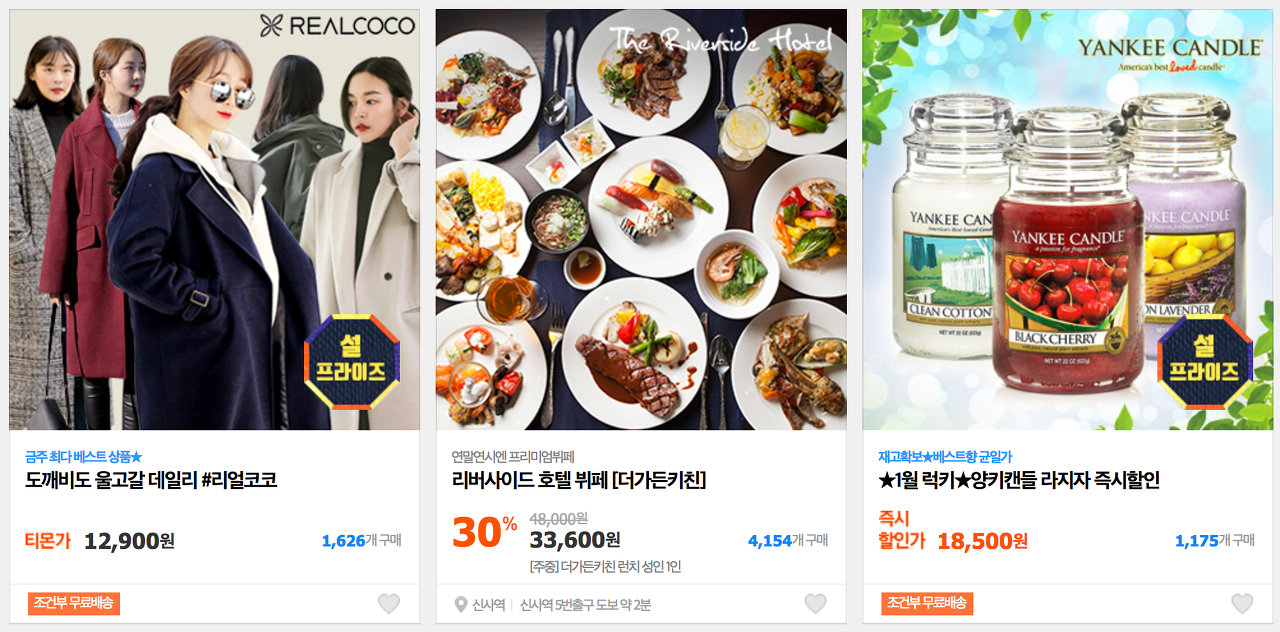1280x632 pixels.
Task: Click the 신사역 location pin icon
Action: [461, 604]
